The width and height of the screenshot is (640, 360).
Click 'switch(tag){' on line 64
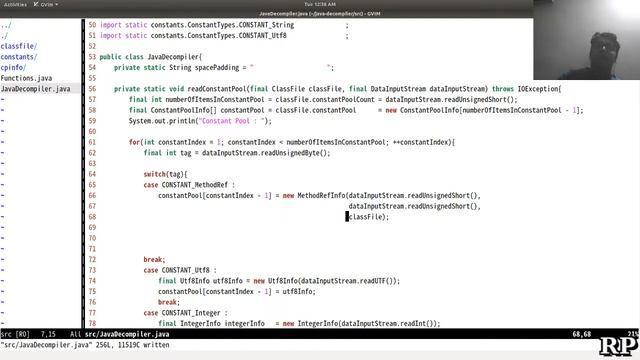165,174
